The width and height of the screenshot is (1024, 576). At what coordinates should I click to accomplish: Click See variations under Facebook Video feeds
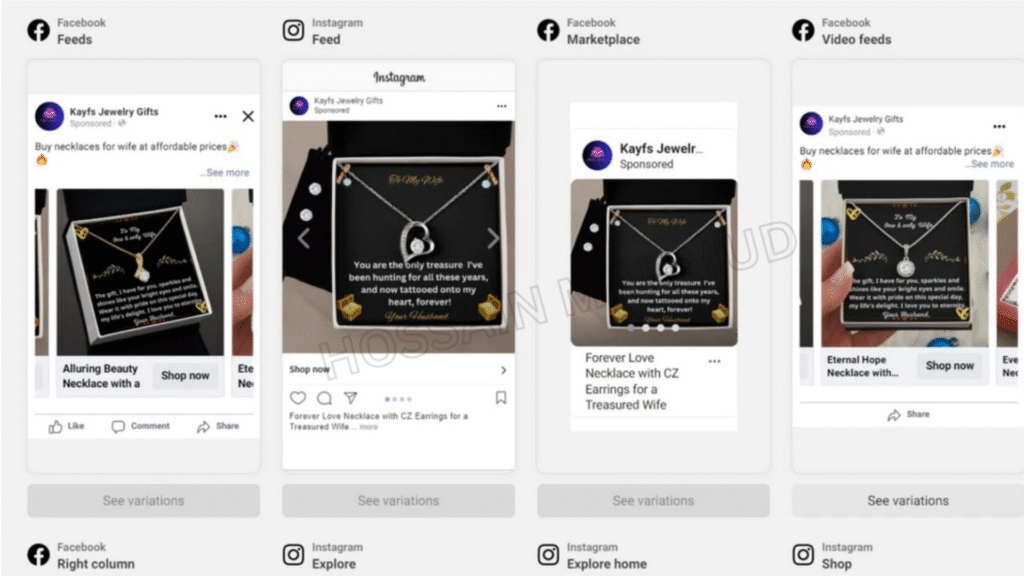click(x=908, y=500)
